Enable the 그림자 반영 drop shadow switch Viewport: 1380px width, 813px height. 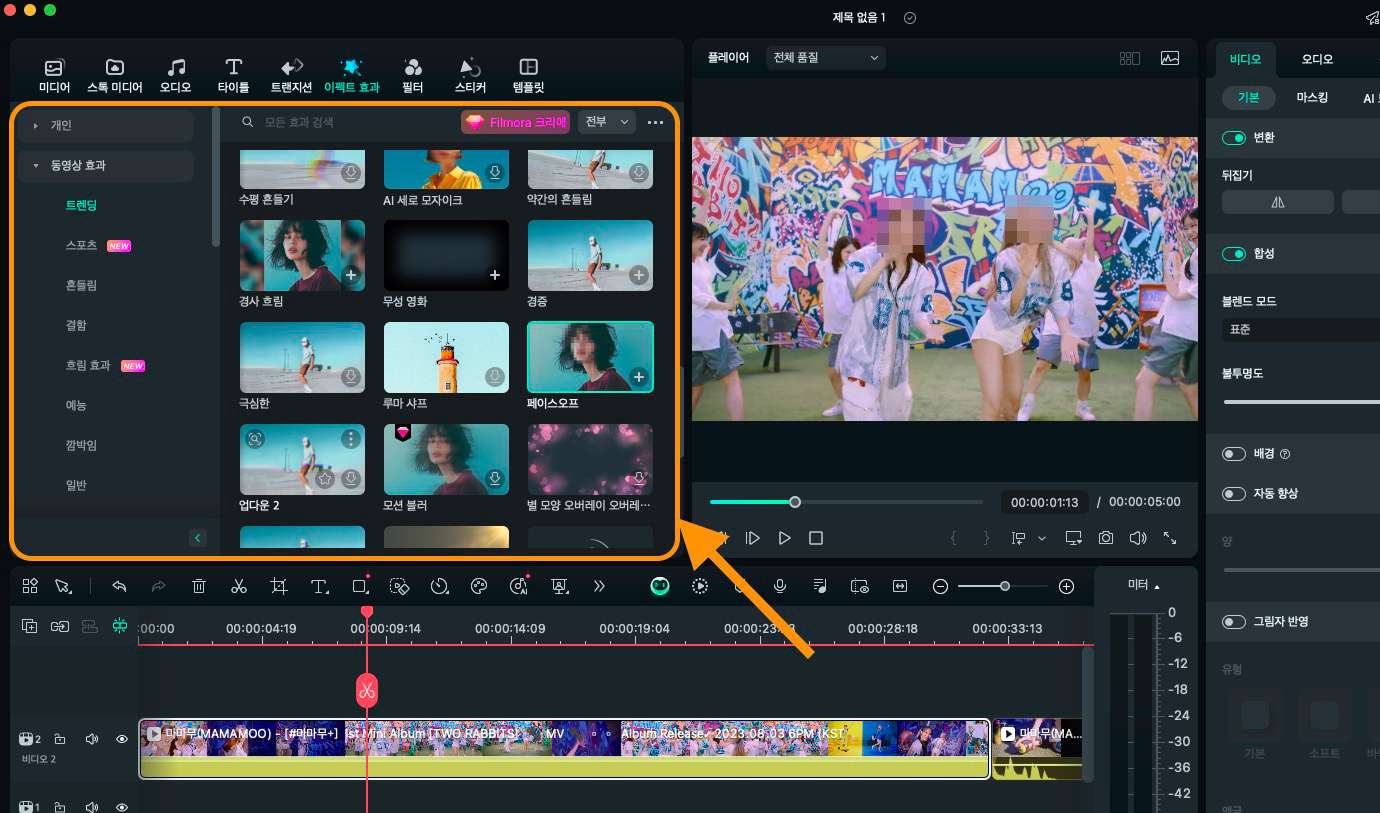click(1234, 622)
